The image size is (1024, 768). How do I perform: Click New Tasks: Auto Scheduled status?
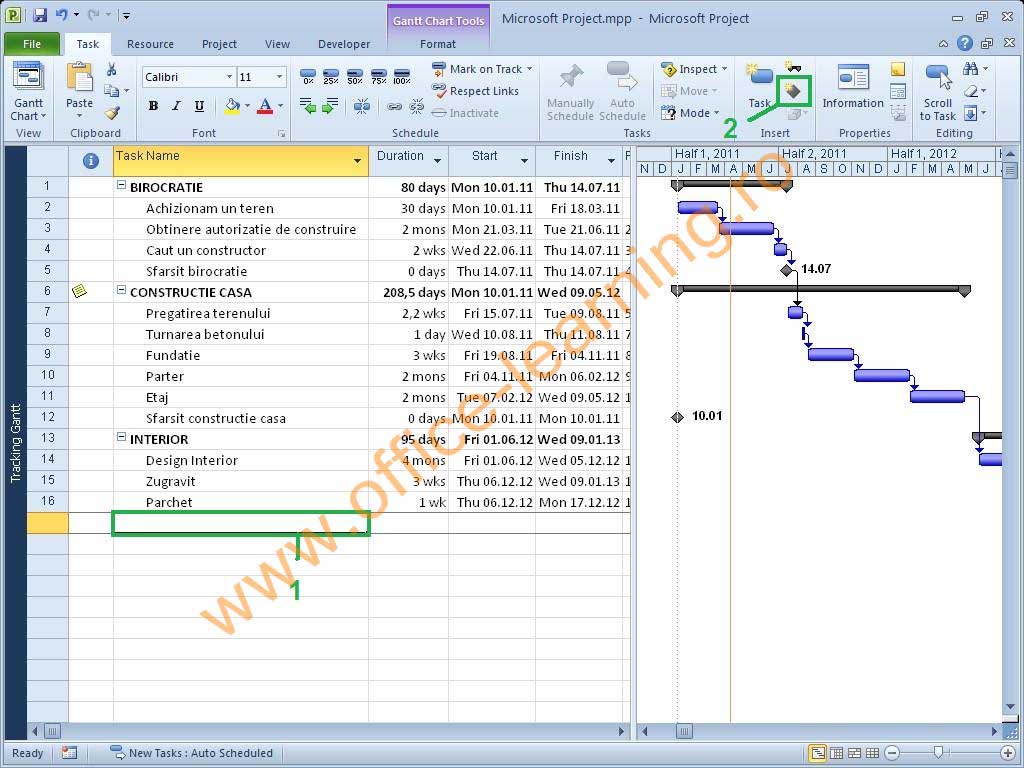(192, 753)
